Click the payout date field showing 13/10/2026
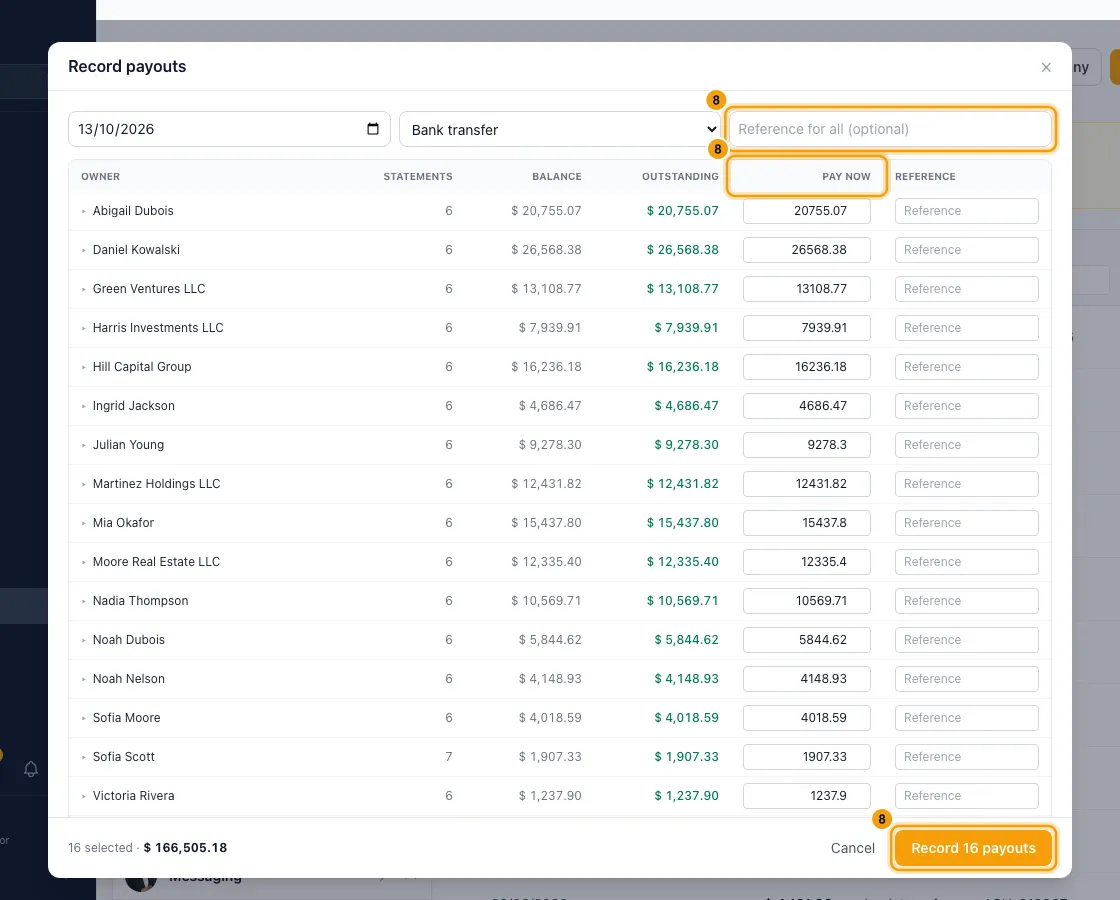Viewport: 1120px width, 900px height. coord(229,129)
